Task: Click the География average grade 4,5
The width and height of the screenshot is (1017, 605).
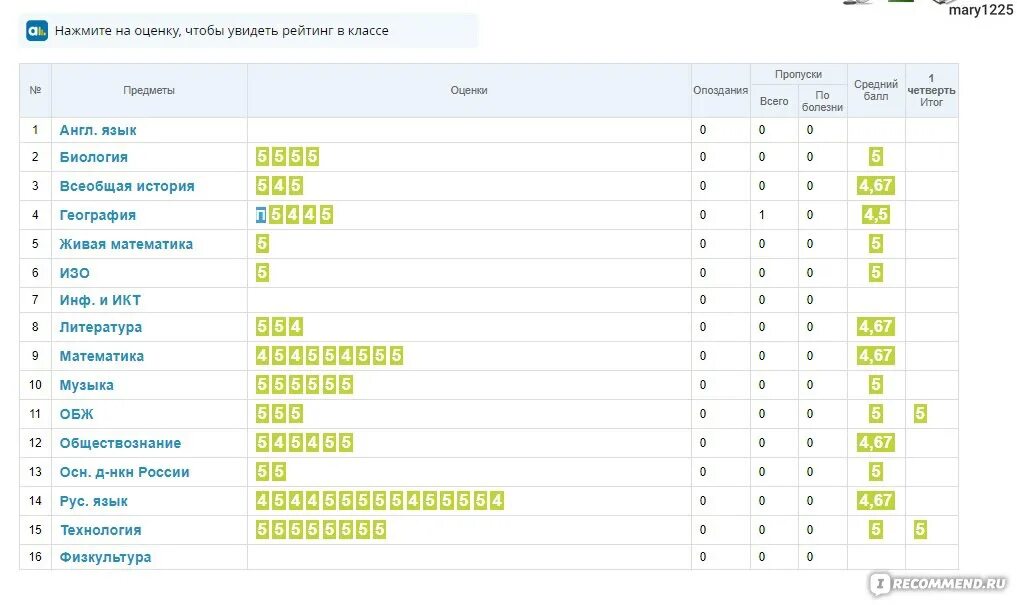Action: [876, 215]
